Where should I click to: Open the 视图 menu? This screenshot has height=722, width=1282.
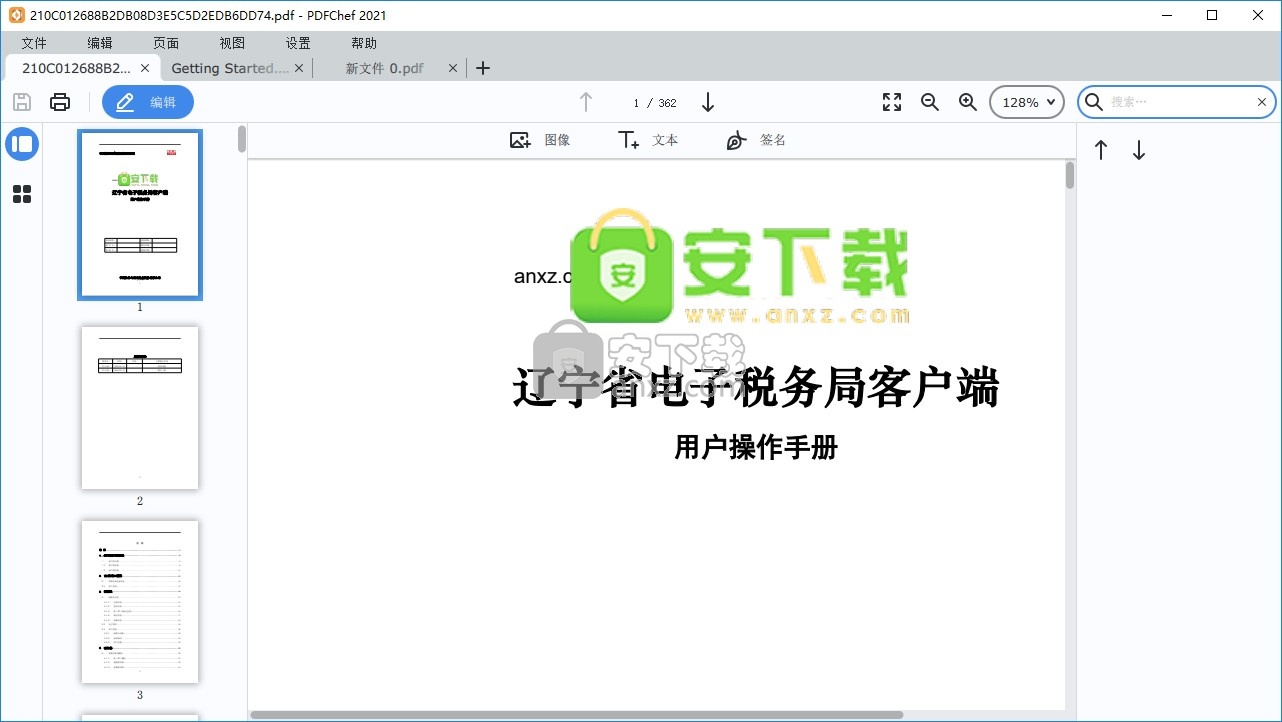pos(232,43)
